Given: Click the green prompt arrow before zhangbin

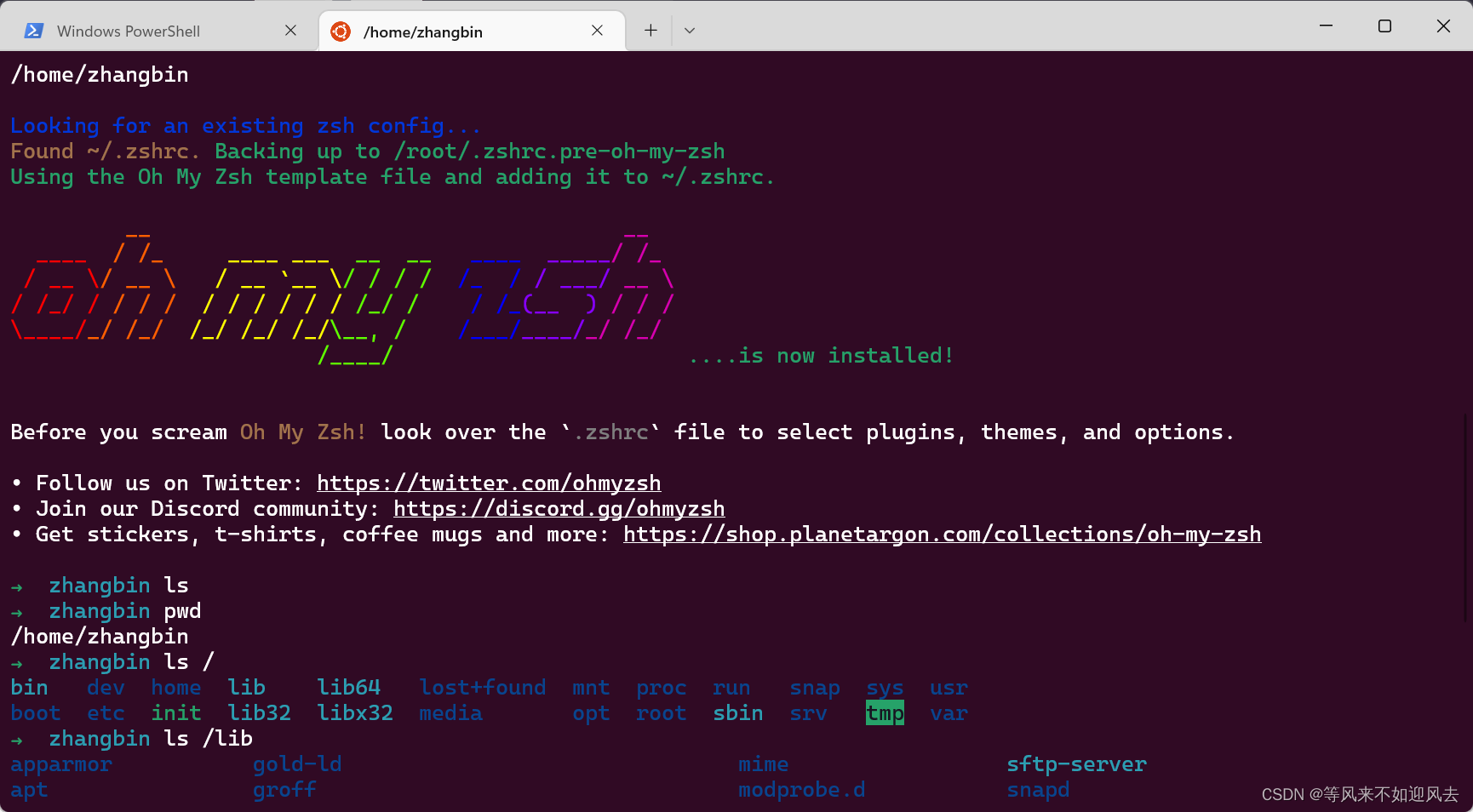Looking at the screenshot, I should click(18, 586).
